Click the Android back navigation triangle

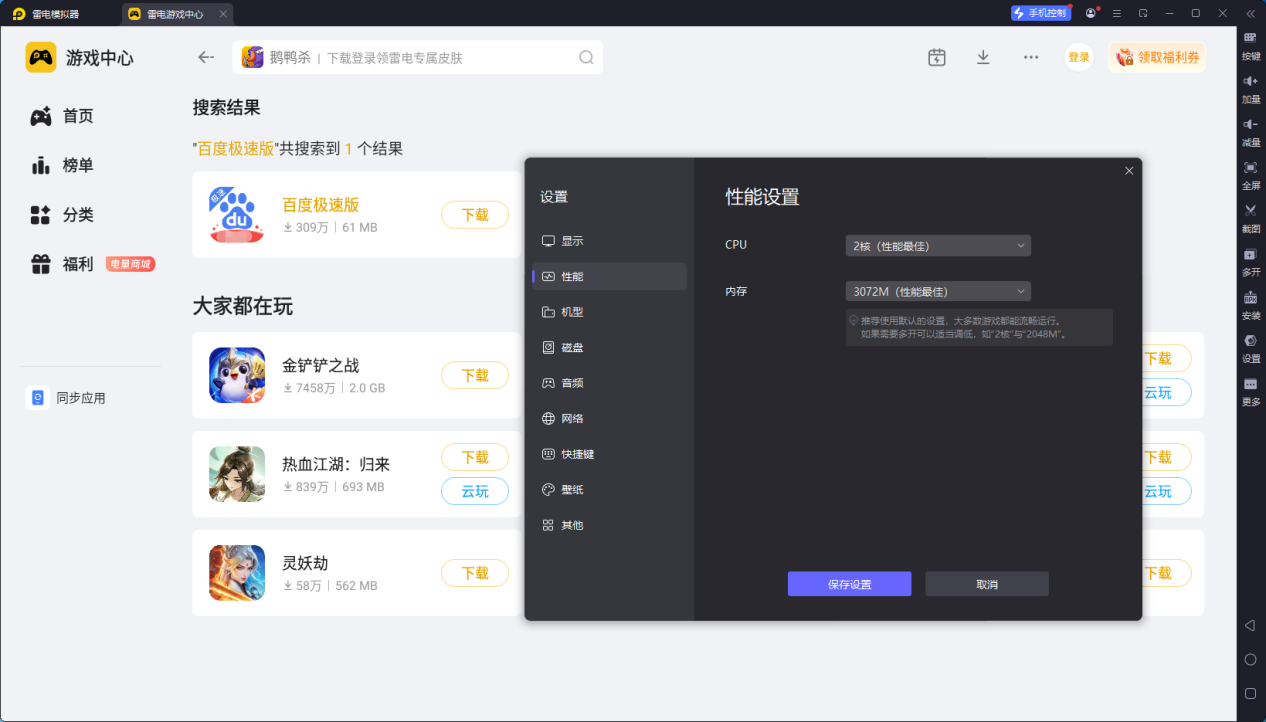click(x=1251, y=624)
